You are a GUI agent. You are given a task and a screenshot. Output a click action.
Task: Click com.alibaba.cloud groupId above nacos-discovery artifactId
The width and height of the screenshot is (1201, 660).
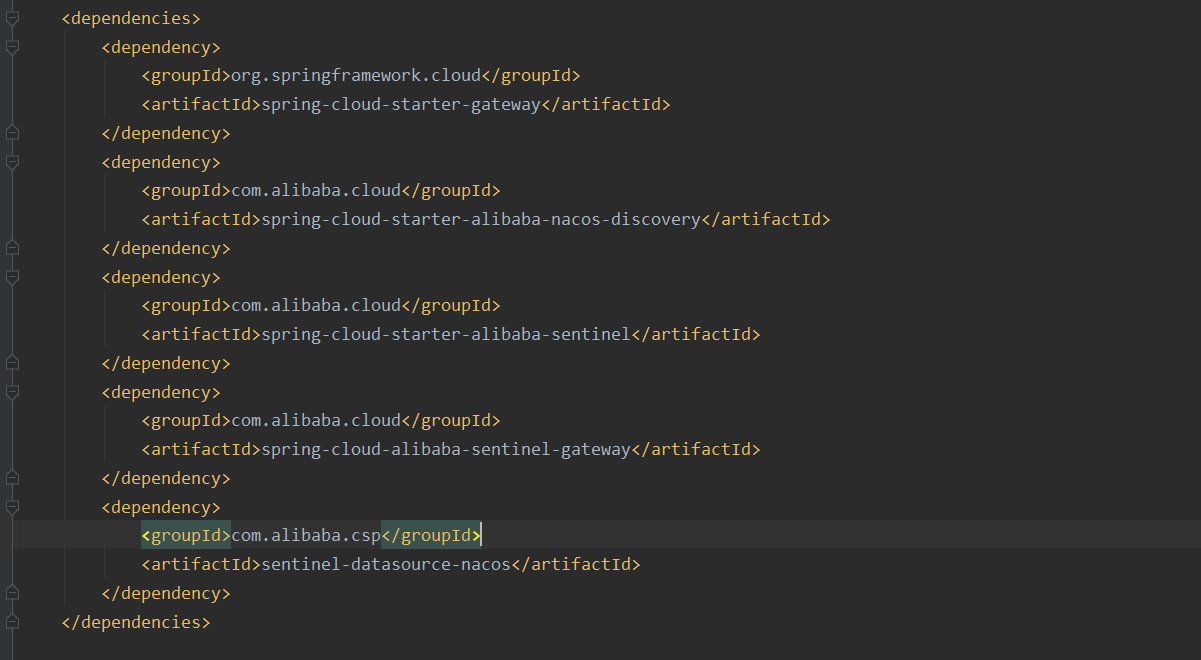tap(316, 190)
